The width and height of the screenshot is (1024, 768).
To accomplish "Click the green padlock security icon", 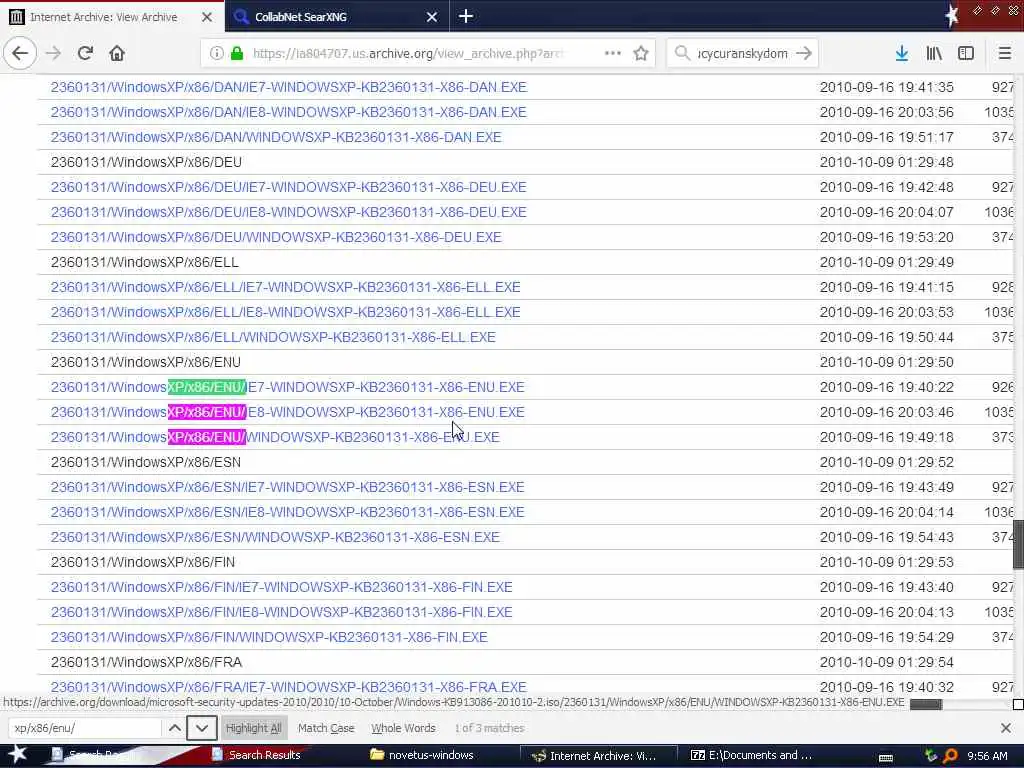I will [x=237, y=54].
